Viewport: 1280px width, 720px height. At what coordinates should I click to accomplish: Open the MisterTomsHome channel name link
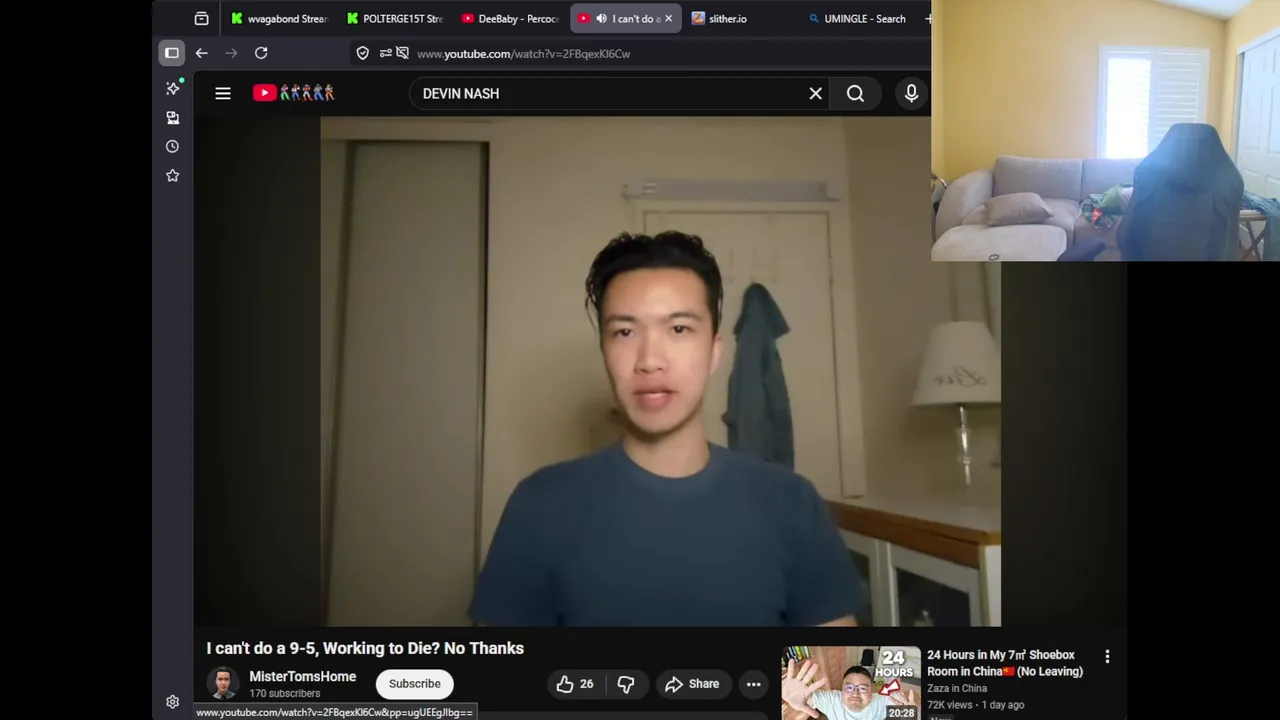303,677
